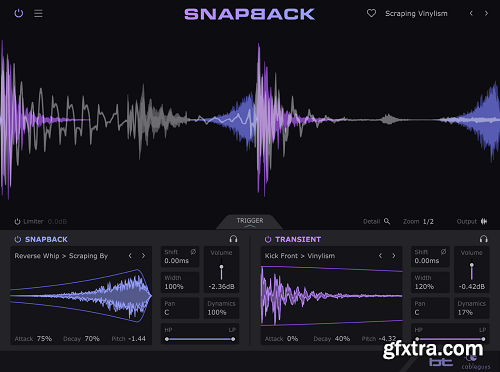Click the Transient Pan C value
The image size is (500, 372).
coord(417,312)
